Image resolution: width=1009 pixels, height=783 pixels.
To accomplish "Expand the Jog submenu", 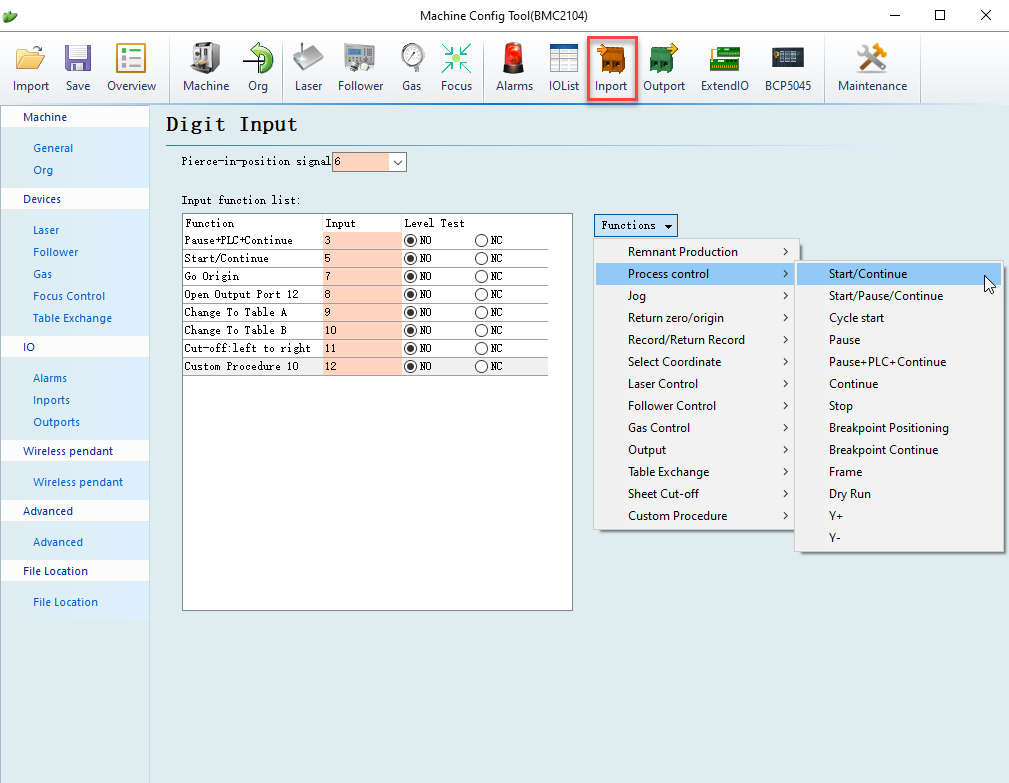I will [697, 296].
